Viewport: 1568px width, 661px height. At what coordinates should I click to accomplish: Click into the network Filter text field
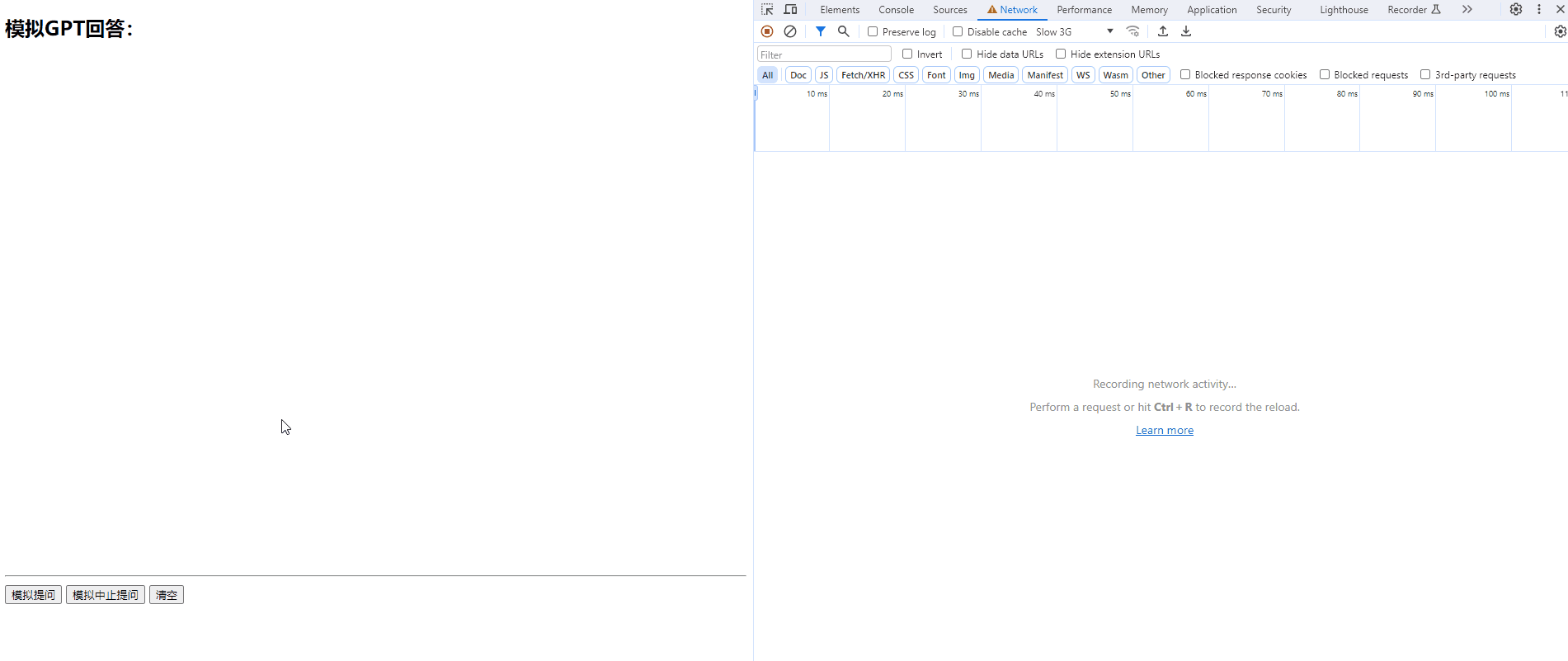(x=824, y=54)
